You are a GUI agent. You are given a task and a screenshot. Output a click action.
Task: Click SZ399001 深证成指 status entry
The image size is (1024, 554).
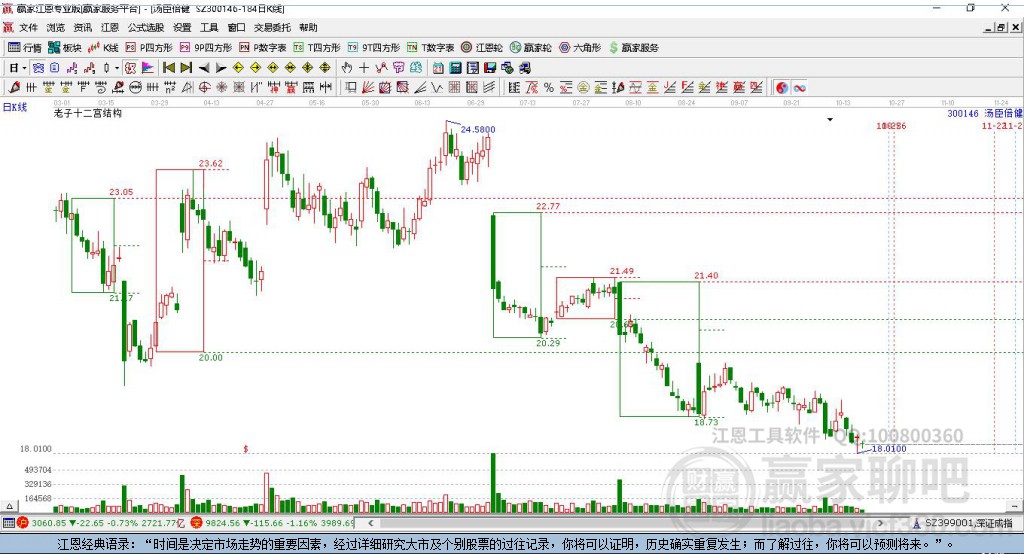click(x=963, y=523)
